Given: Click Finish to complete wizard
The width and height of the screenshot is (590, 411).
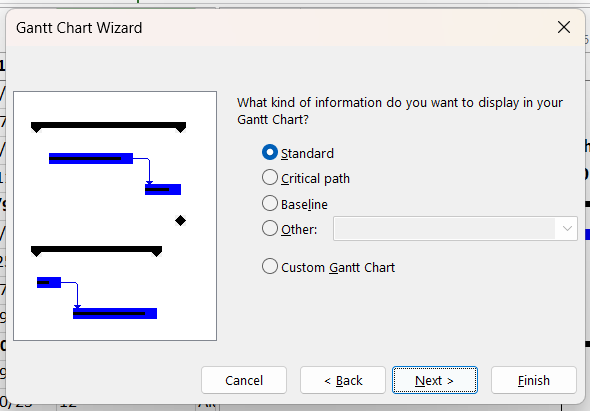Looking at the screenshot, I should (534, 380).
